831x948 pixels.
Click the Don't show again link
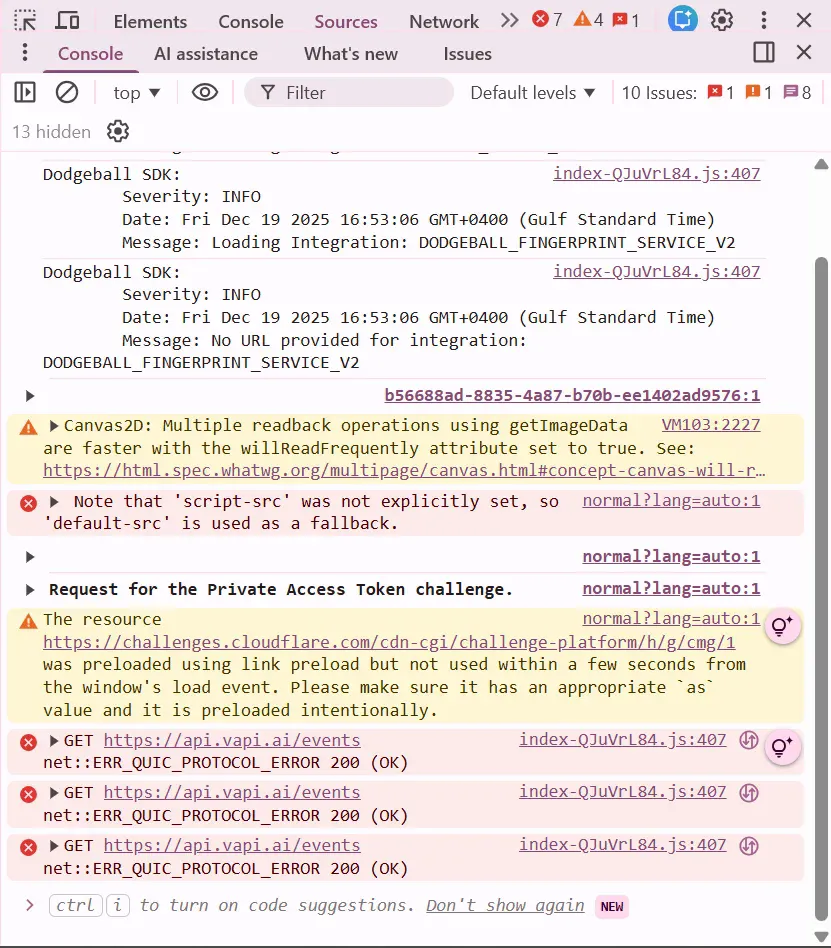(x=504, y=906)
